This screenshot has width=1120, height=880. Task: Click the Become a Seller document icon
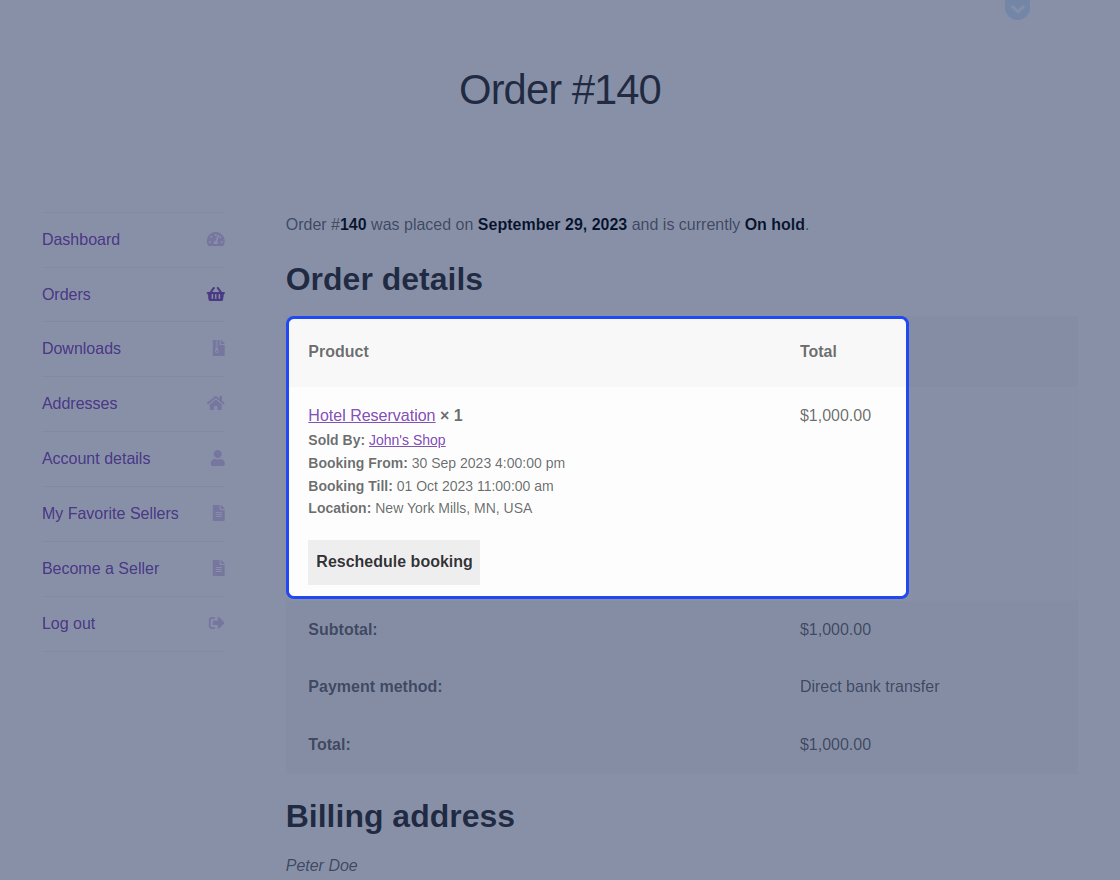pos(218,568)
